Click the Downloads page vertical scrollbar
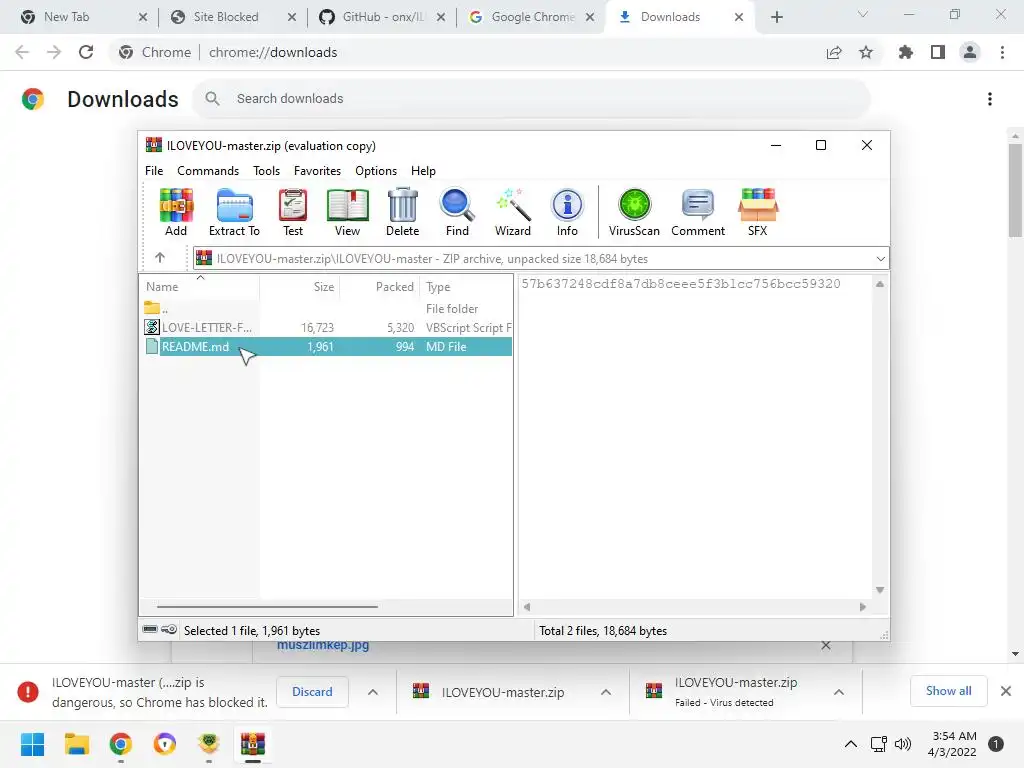The image size is (1024, 768). tap(1015, 189)
